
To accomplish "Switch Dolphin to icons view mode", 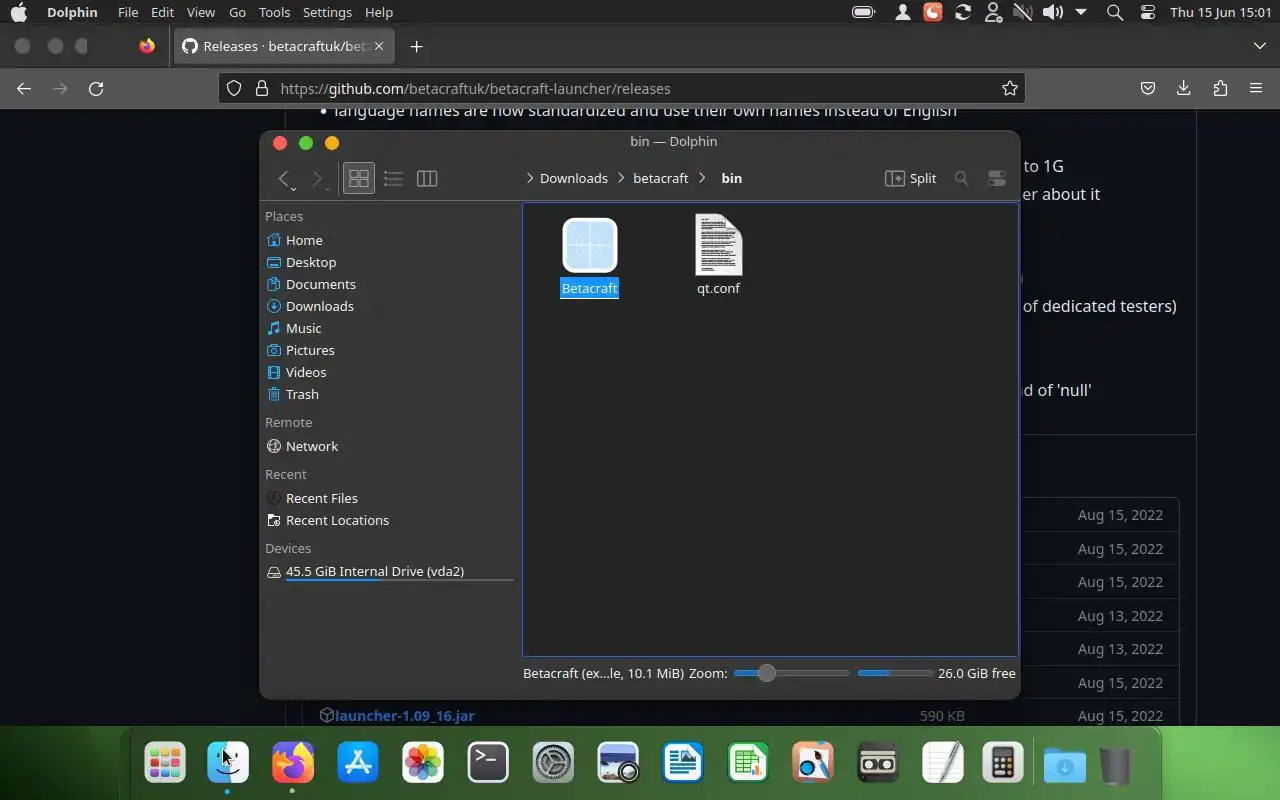I will tap(359, 178).
